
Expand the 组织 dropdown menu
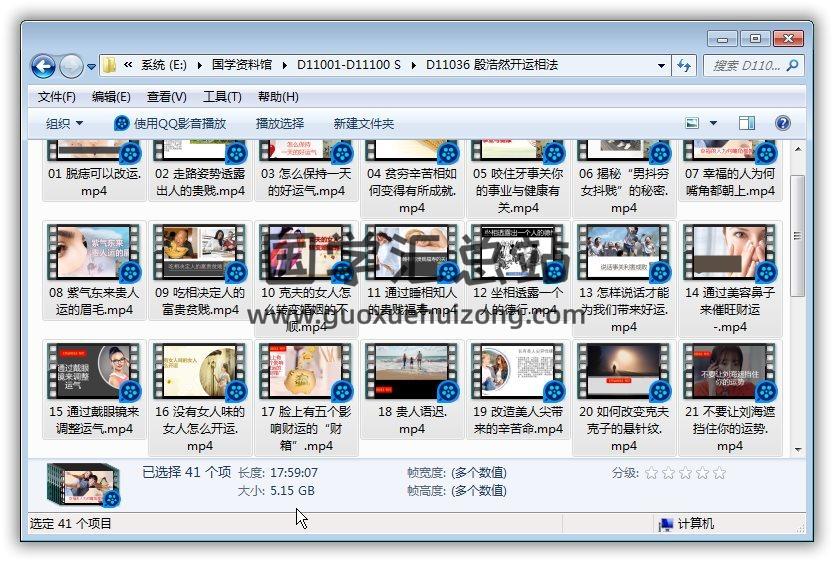pos(64,123)
